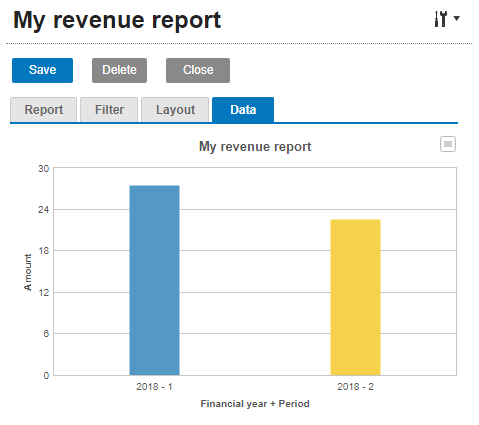
Task: Click the blue 2018 - 1 bar
Action: (x=155, y=280)
